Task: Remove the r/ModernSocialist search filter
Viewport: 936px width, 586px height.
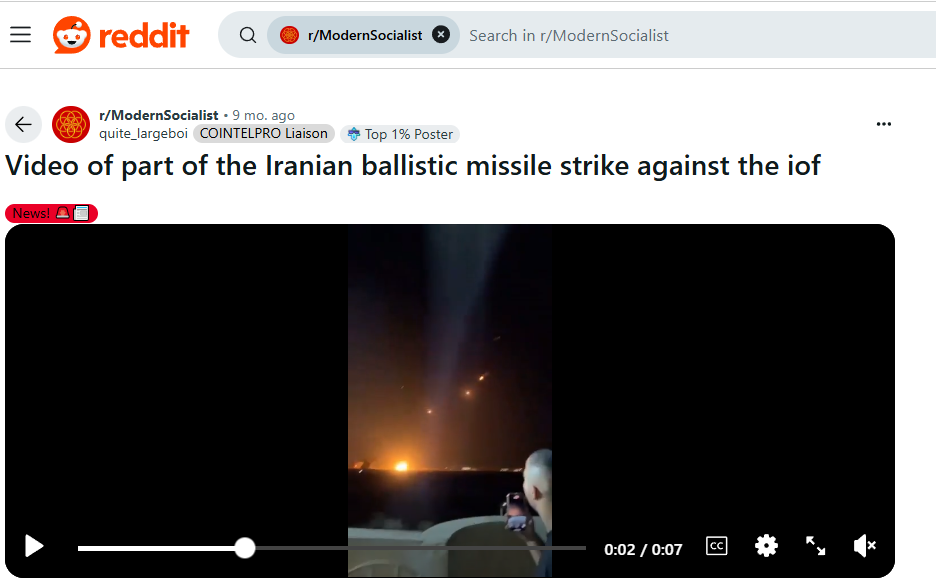Action: pos(441,35)
